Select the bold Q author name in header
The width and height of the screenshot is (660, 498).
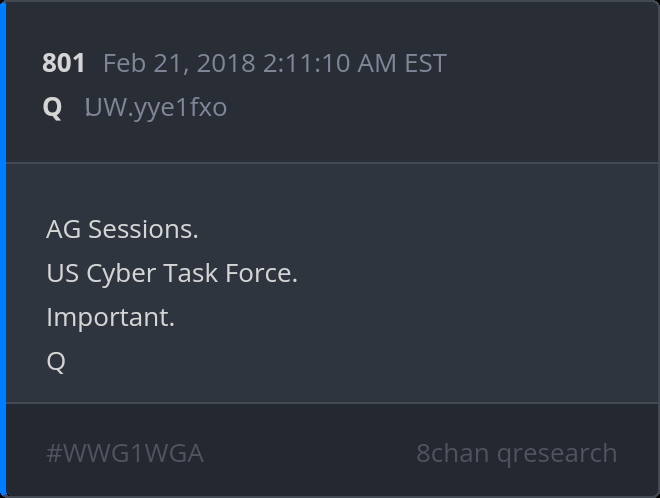tap(52, 107)
